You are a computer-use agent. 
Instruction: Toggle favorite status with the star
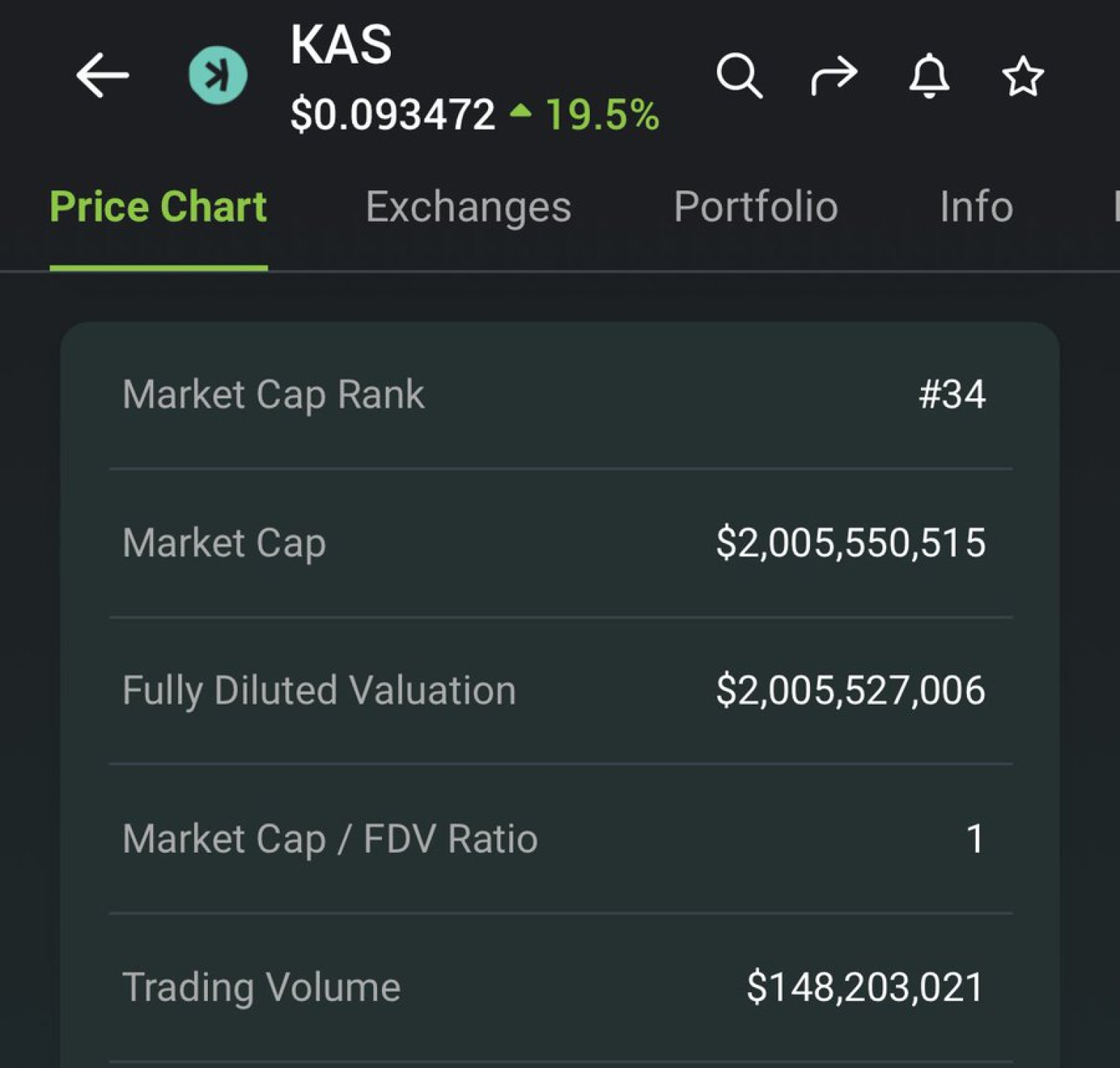1022,76
